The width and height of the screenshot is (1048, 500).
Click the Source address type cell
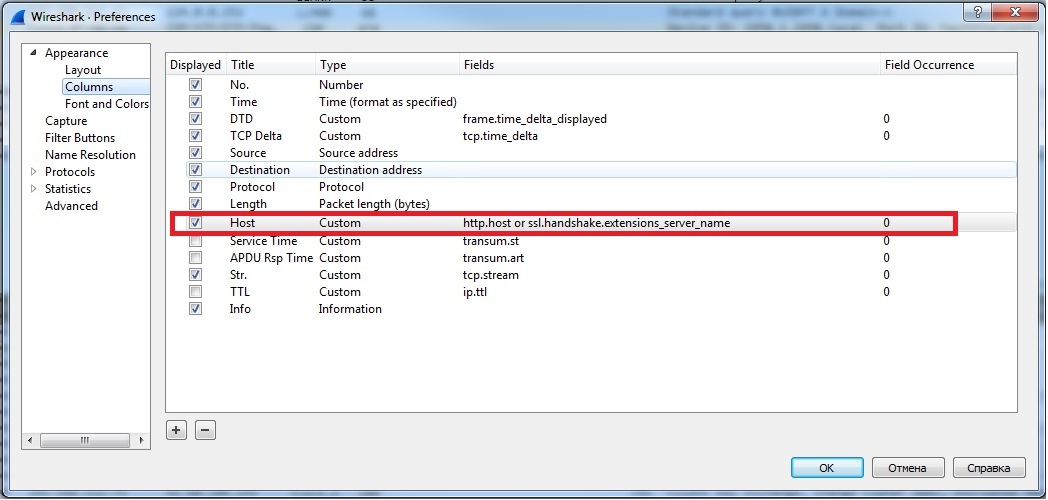tap(358, 152)
